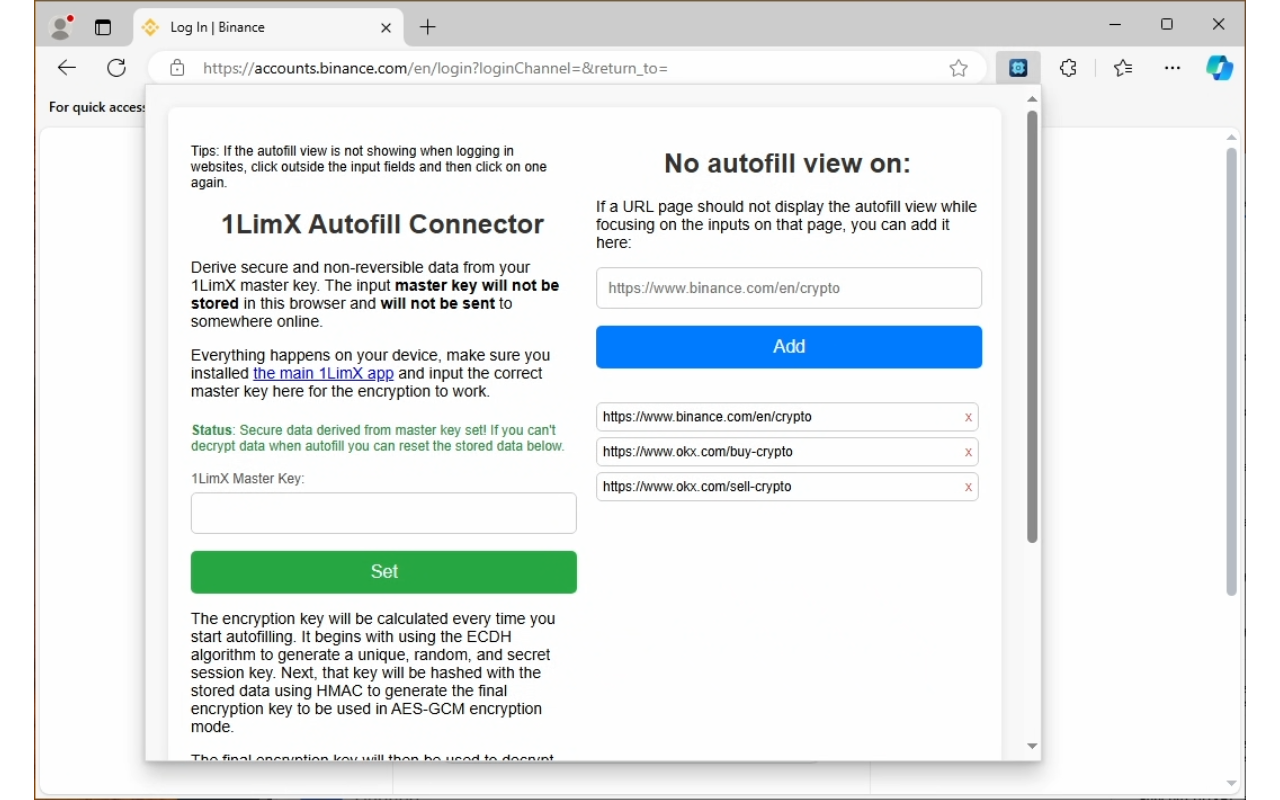
Task: Open the Favorites list icon
Action: 1123,68
